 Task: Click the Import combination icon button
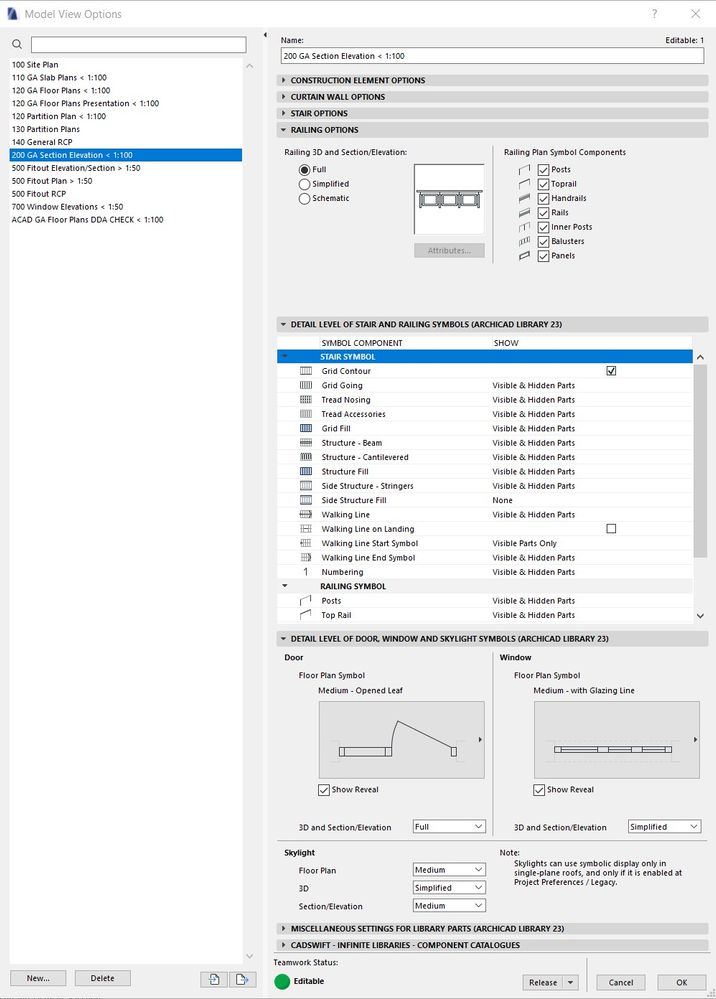(x=214, y=979)
